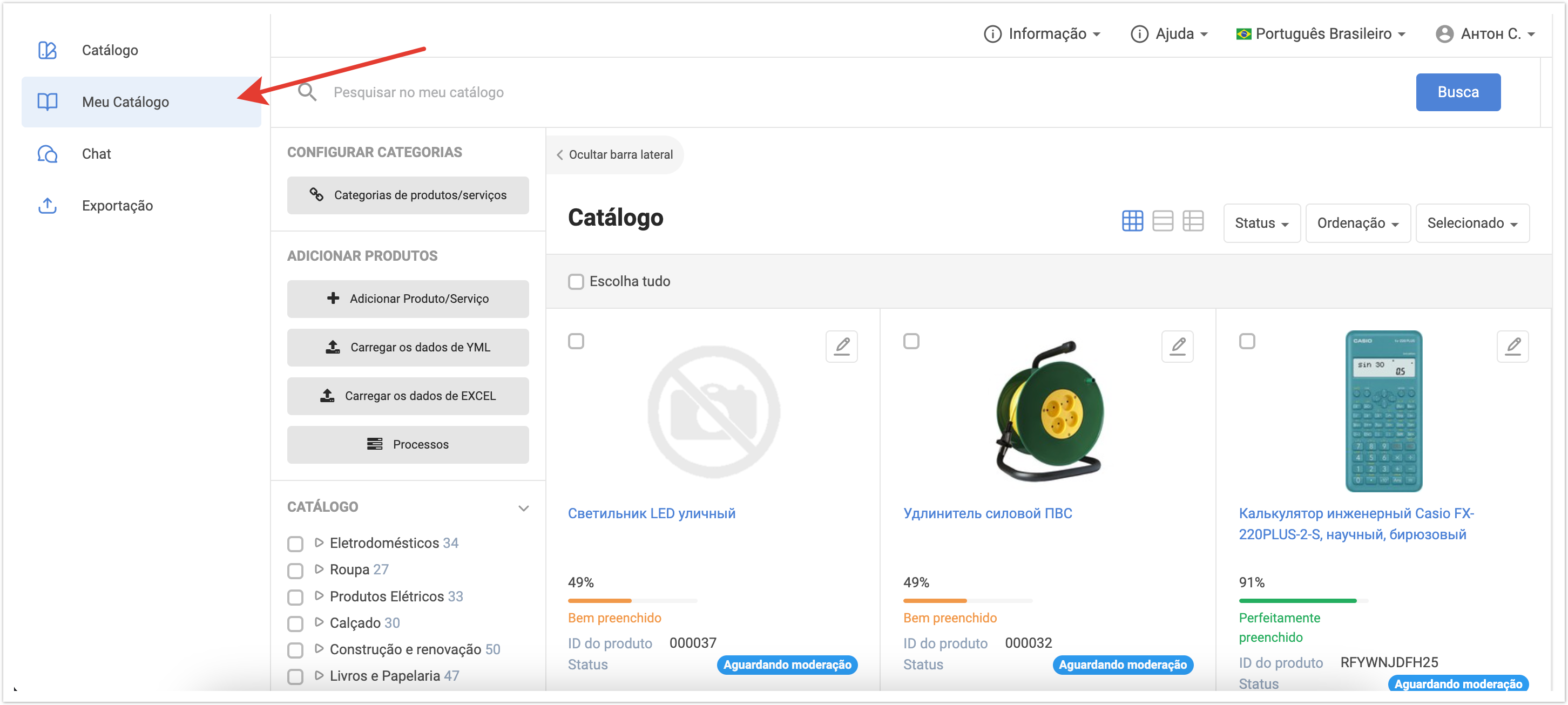Tick the Eletrodomésticos category checkbox

tap(295, 544)
